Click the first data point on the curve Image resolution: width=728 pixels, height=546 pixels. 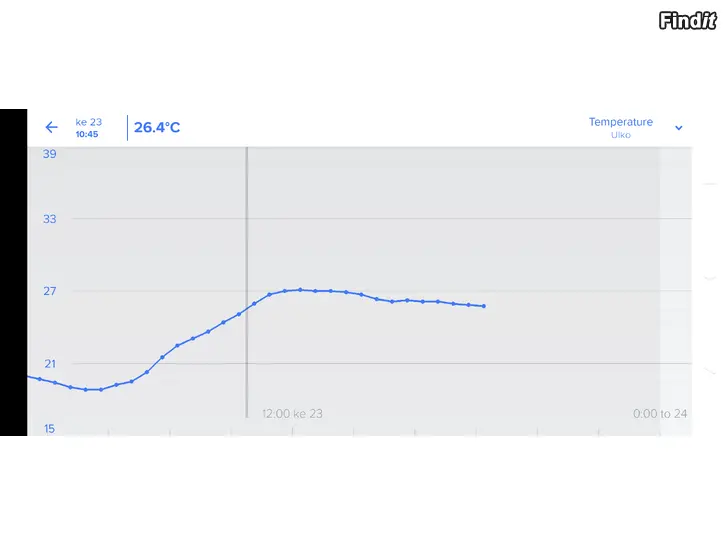40,379
